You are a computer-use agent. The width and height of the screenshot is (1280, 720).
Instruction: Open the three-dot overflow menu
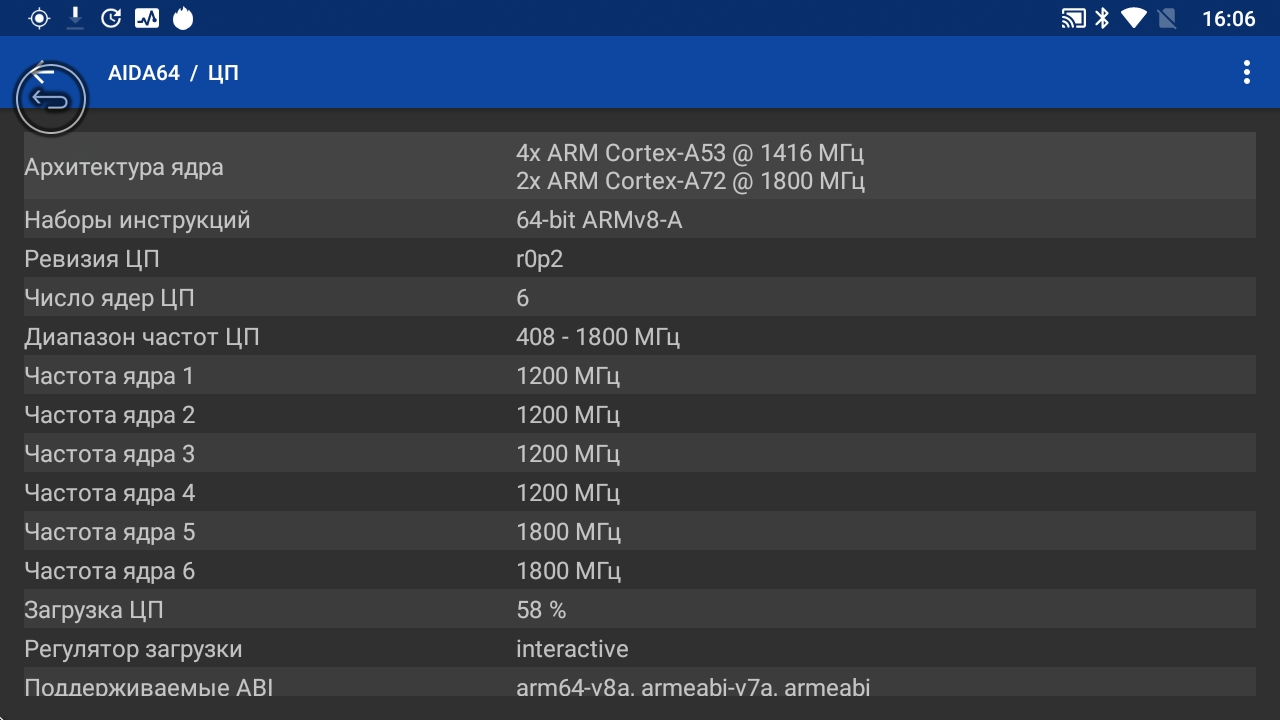[x=1246, y=72]
